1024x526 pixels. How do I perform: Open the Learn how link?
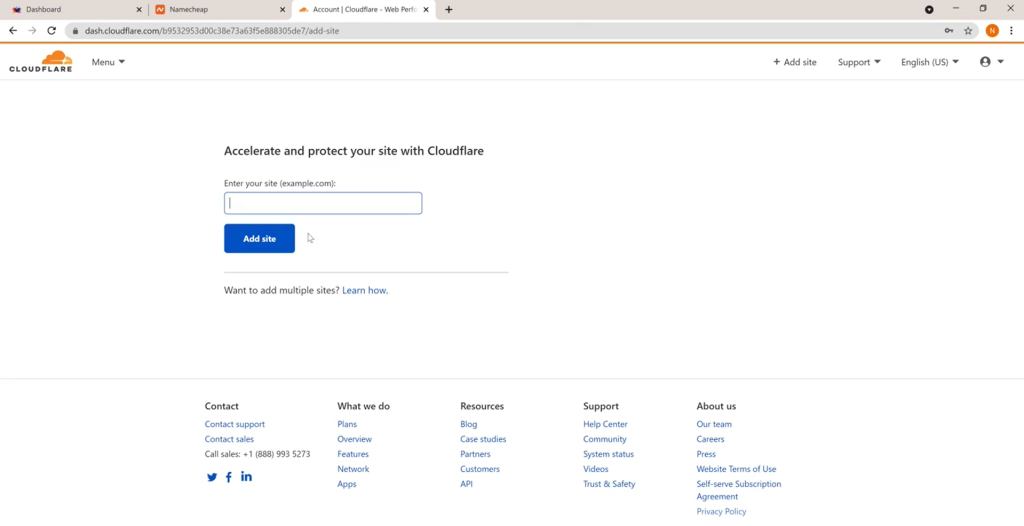click(365, 290)
